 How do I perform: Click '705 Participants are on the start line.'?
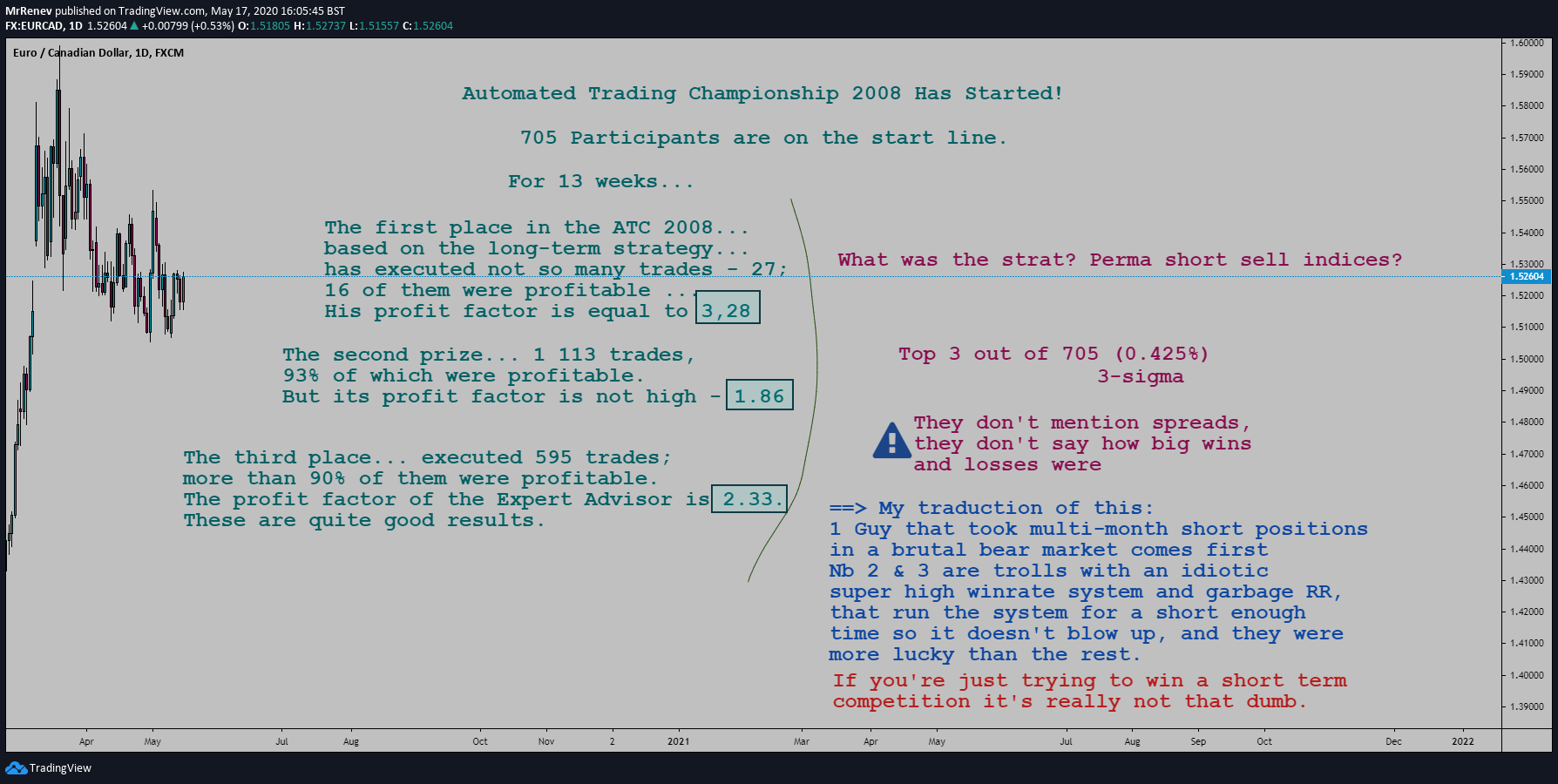(x=763, y=138)
